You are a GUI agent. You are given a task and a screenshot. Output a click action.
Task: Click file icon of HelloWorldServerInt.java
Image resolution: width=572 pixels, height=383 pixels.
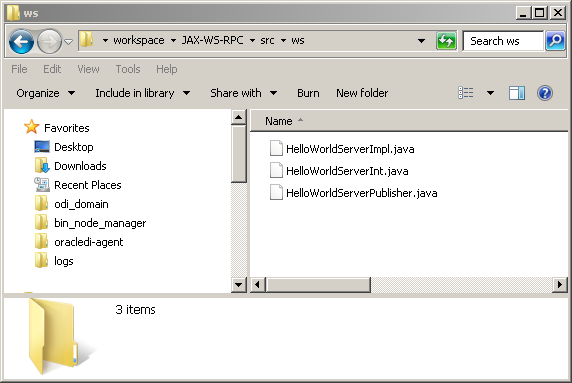276,170
